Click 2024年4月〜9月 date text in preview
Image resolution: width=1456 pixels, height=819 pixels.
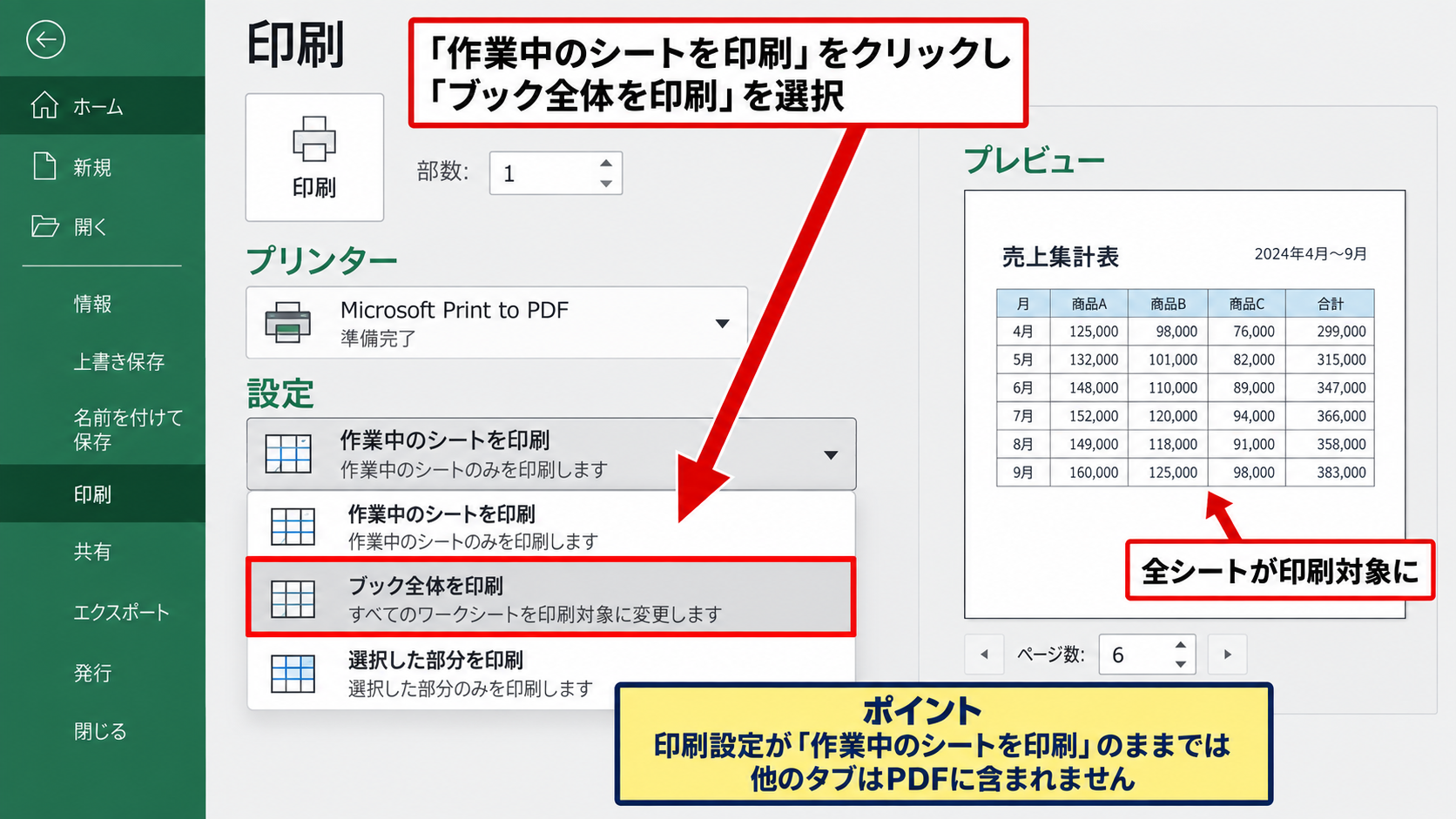tap(1311, 254)
